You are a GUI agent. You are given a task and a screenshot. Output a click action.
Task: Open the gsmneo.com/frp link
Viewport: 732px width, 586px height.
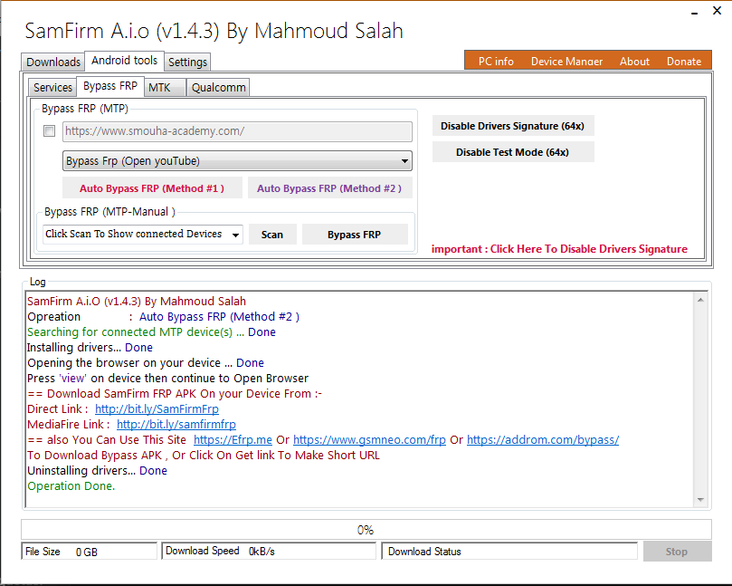pos(369,440)
